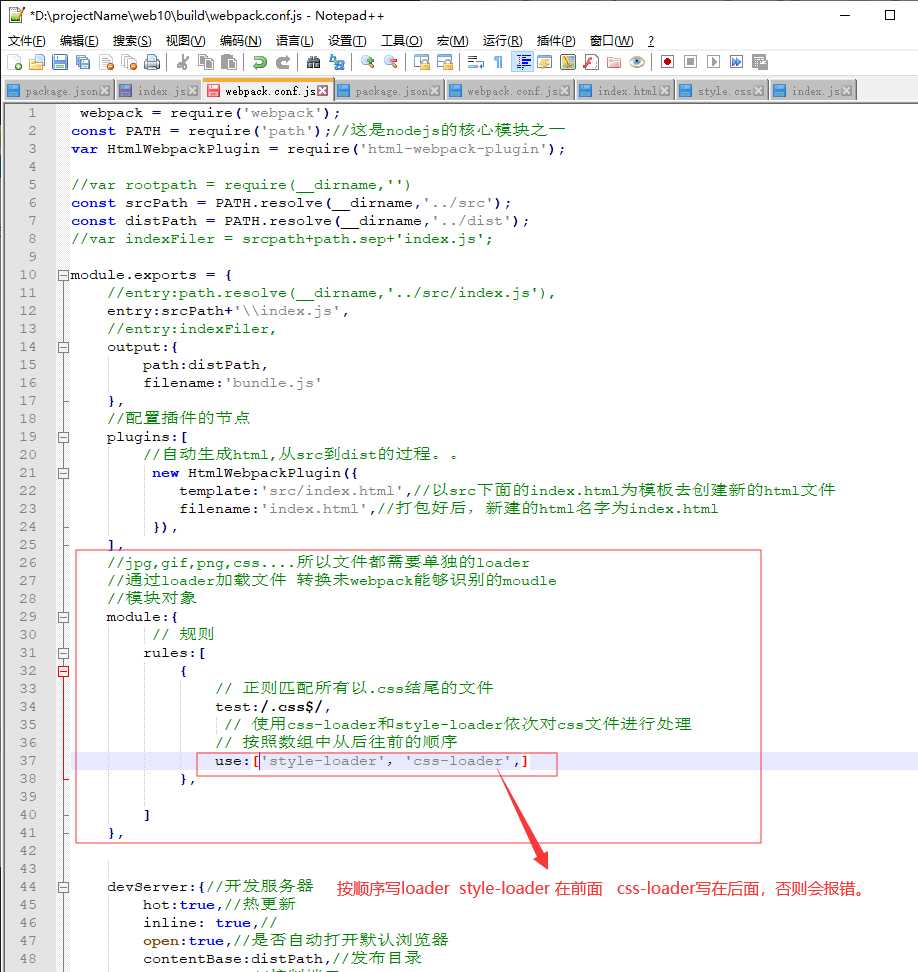Click the Paste clipboard icon
Screen dimensions: 918x972
[229, 62]
